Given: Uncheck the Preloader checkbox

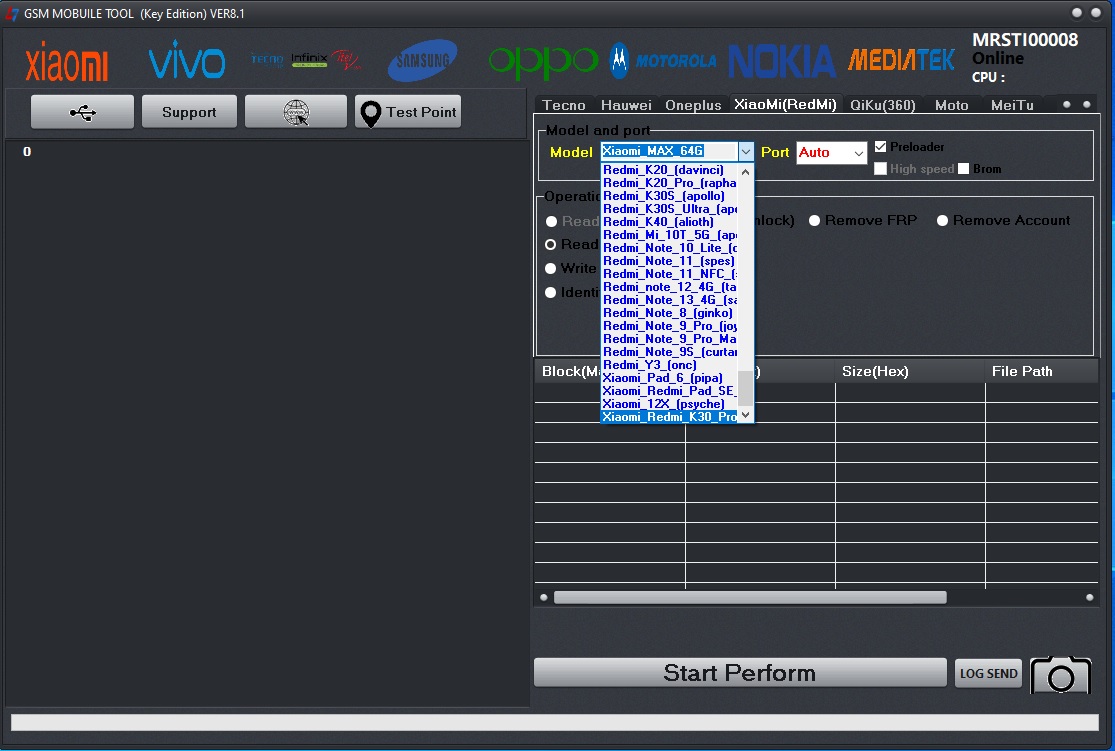Looking at the screenshot, I should [881, 147].
